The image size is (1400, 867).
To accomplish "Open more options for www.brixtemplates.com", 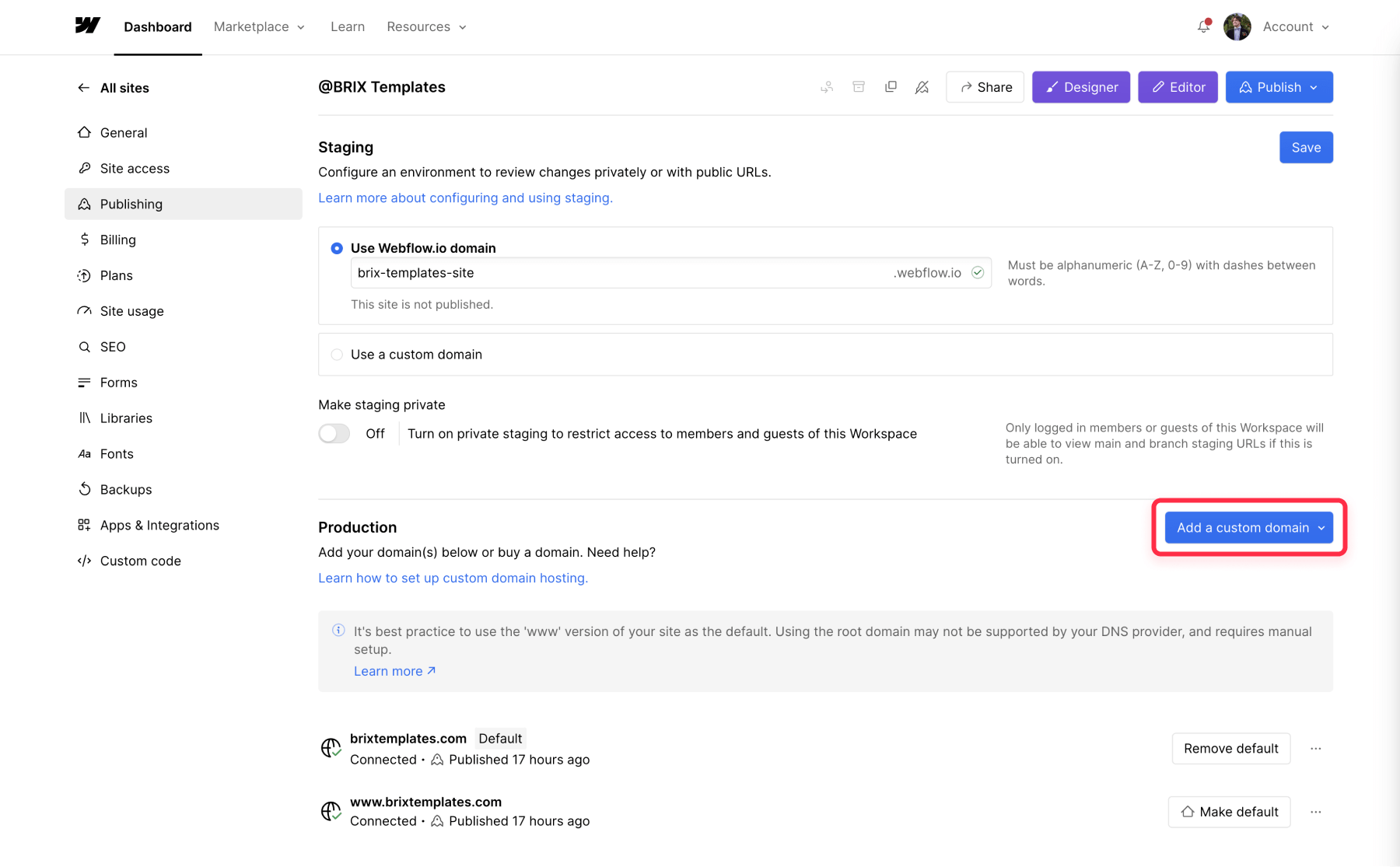I will click(x=1316, y=812).
